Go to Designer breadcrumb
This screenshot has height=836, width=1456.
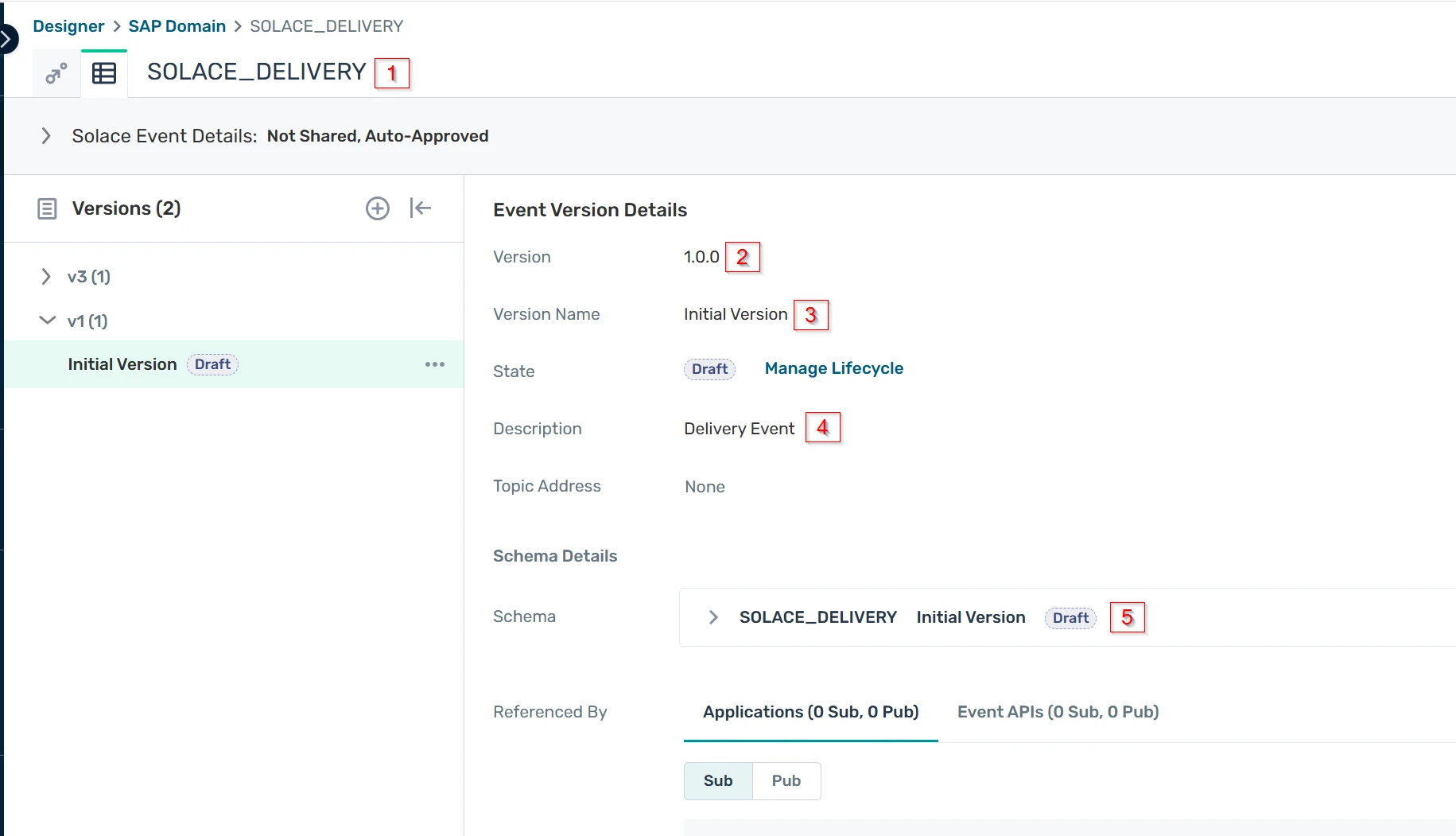[68, 26]
